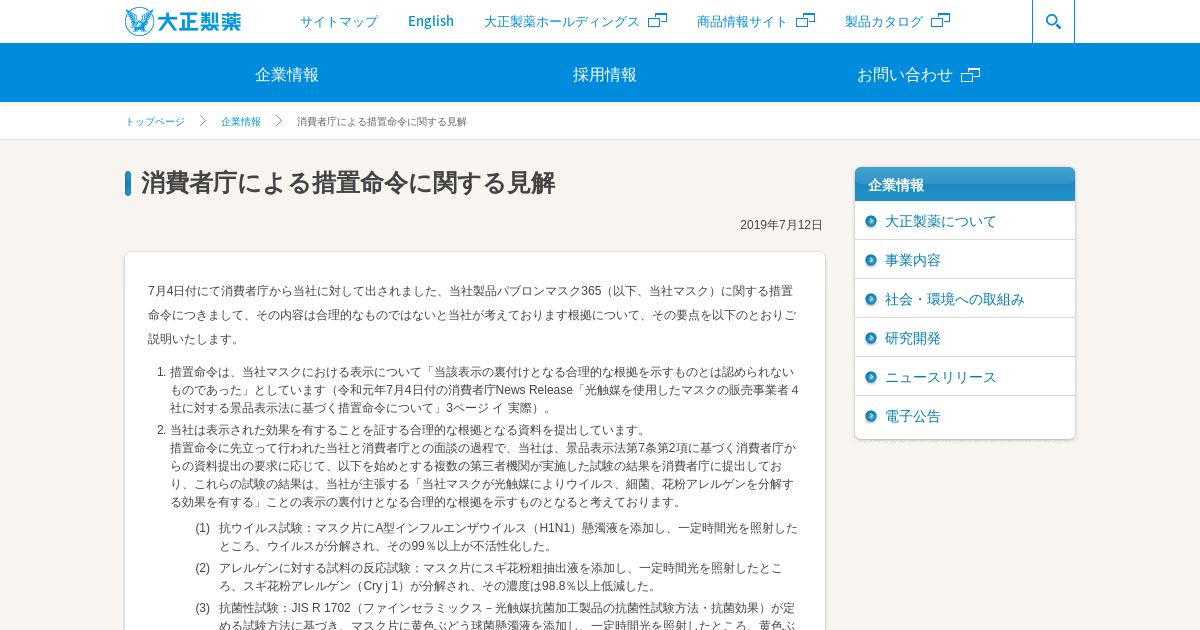Click external-window icon beside お問い合わせ
1200x630 pixels.
(x=970, y=74)
